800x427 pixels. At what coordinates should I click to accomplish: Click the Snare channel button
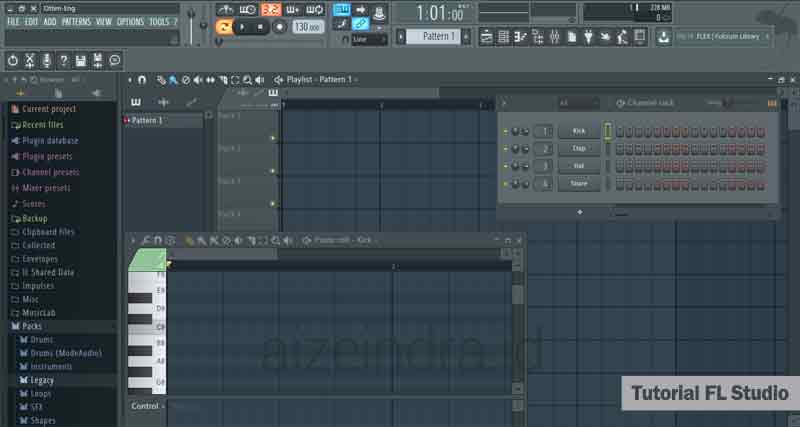coord(579,183)
